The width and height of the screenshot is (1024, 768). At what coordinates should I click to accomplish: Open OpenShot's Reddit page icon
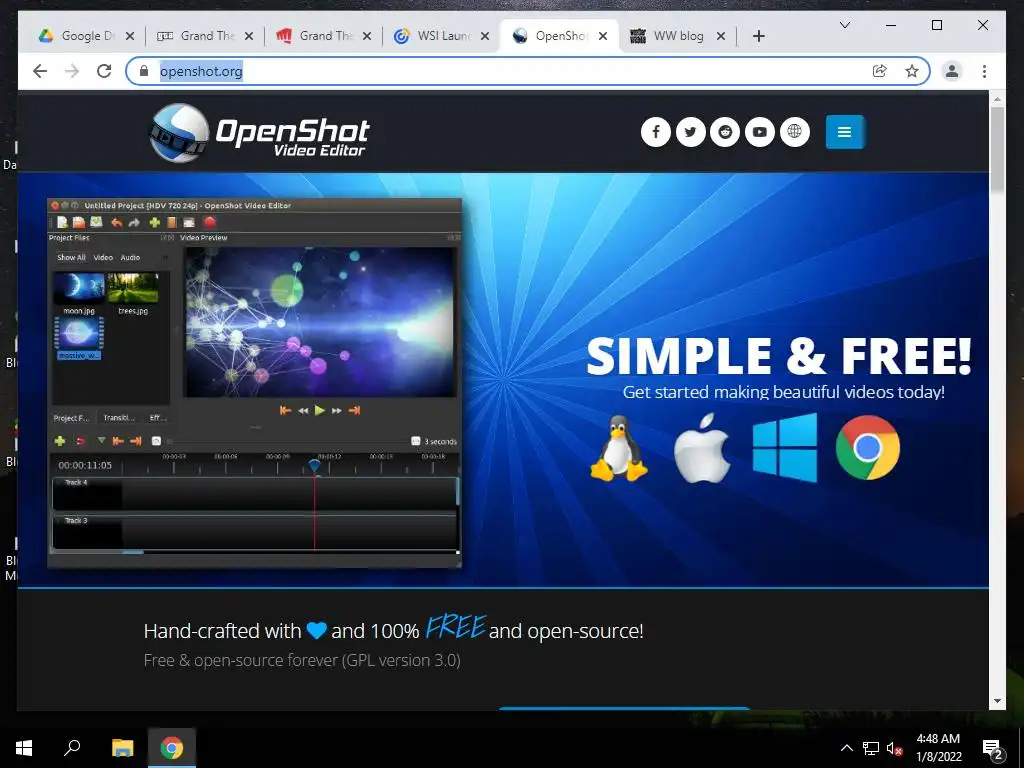pyautogui.click(x=725, y=132)
